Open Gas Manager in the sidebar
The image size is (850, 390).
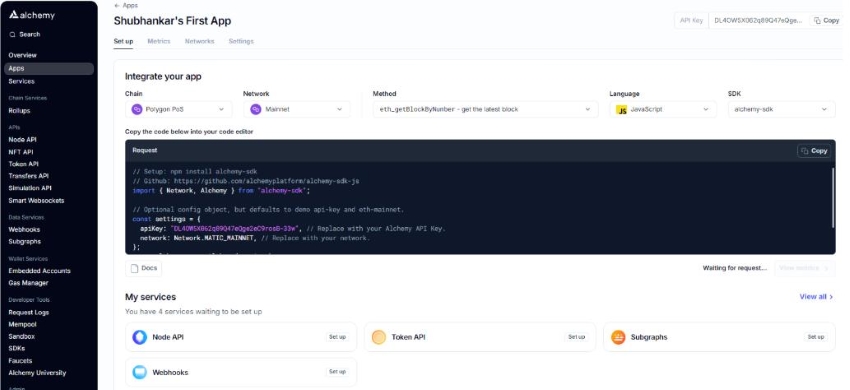tap(29, 283)
